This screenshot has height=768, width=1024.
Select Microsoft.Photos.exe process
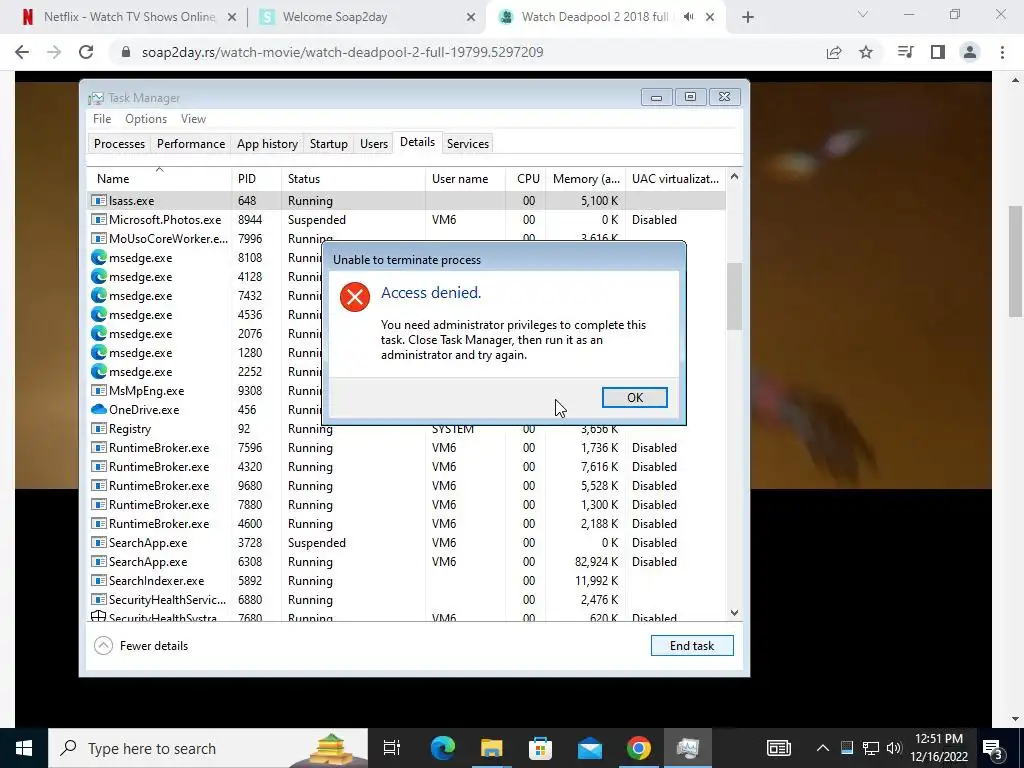(x=406, y=219)
